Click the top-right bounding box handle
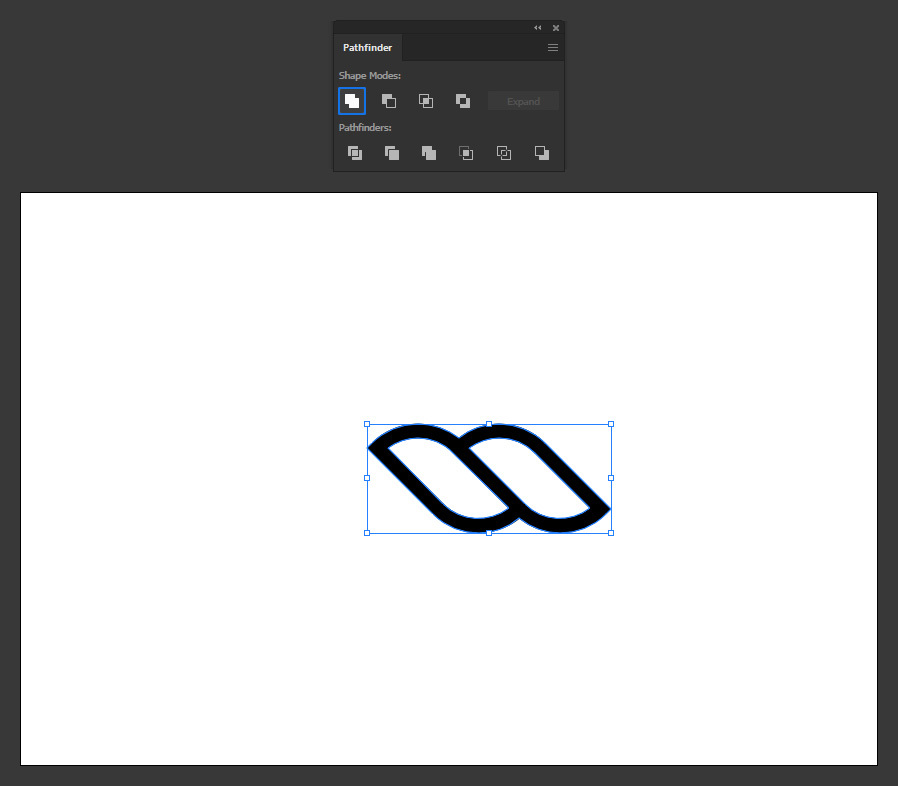 (x=611, y=424)
